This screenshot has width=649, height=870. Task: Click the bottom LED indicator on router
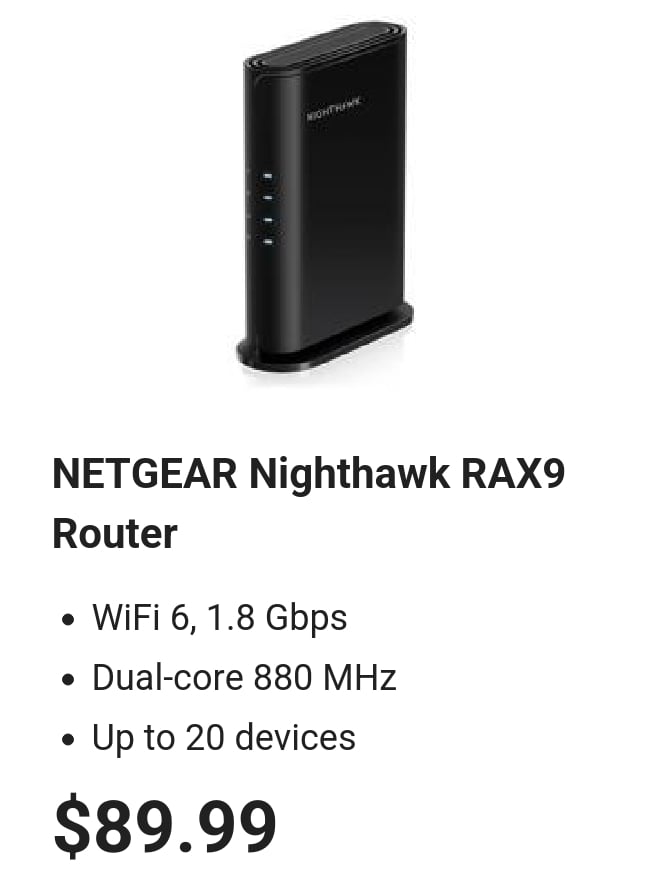click(268, 241)
